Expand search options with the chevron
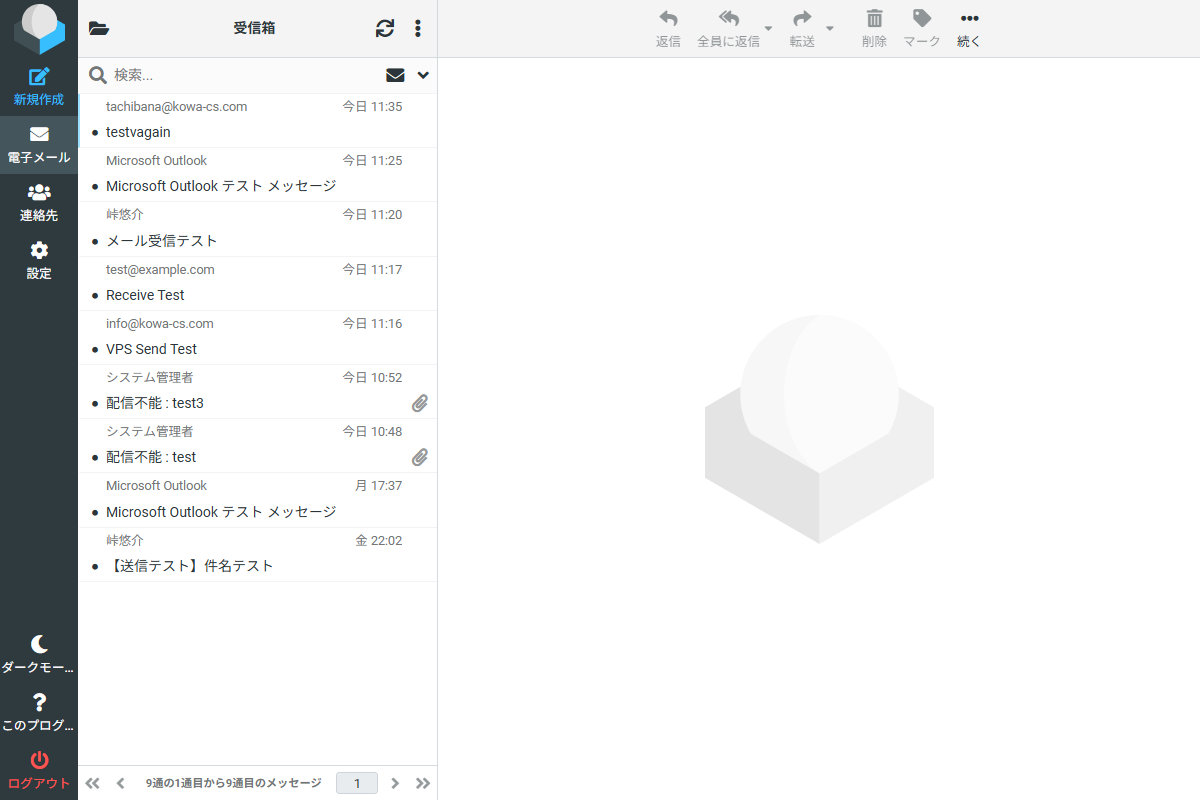 pos(422,75)
